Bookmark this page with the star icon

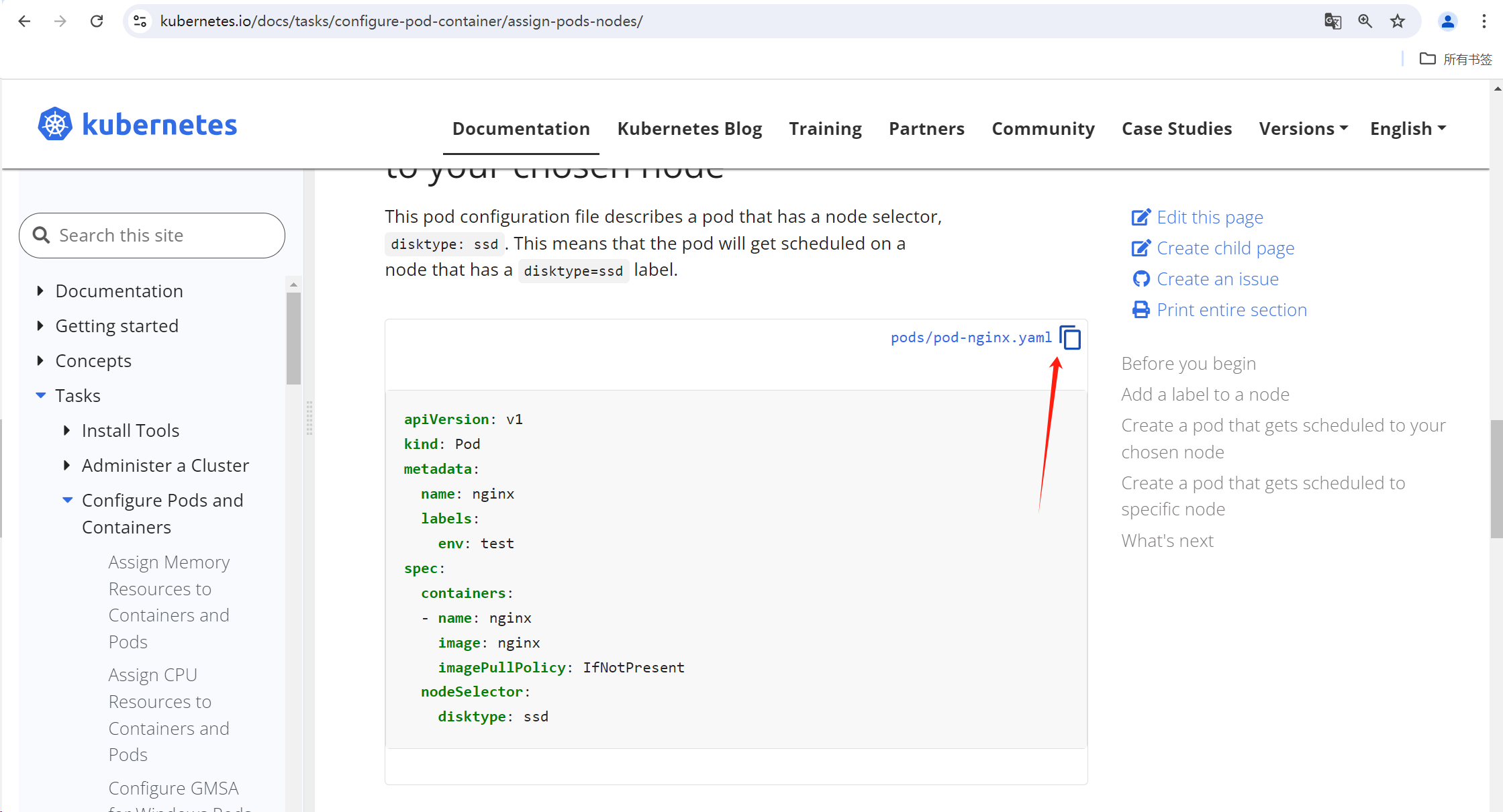tap(1398, 21)
